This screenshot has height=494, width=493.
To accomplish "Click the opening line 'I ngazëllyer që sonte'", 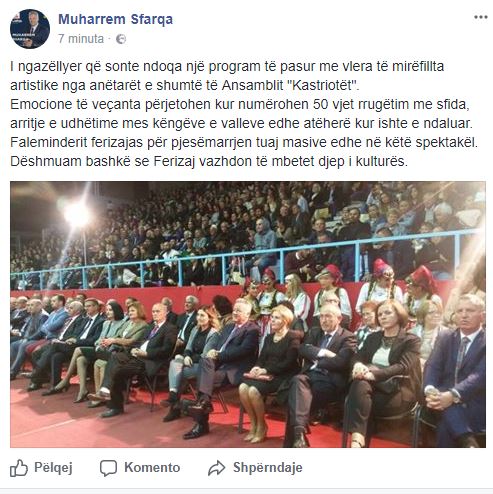I will [227, 67].
